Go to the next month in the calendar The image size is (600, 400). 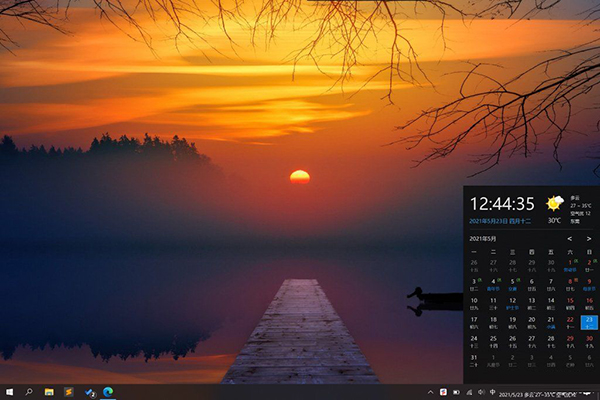click(589, 239)
